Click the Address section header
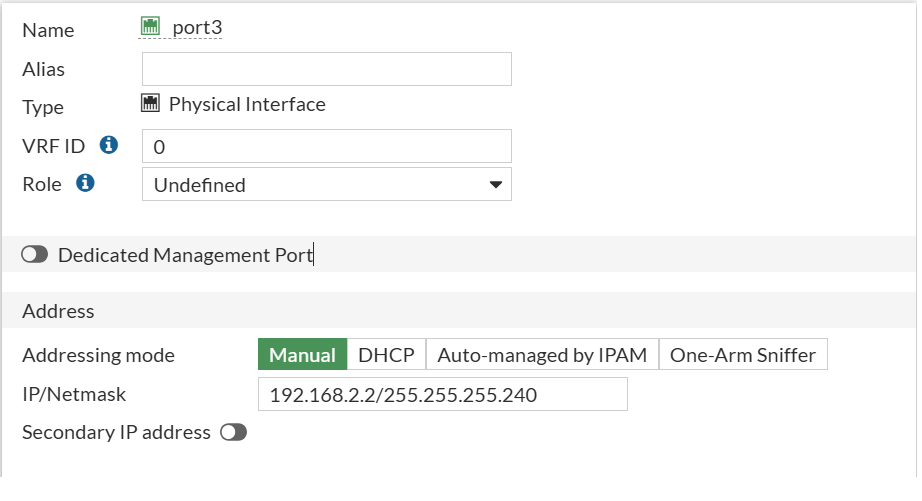Viewport: 922px width, 501px height. click(58, 311)
